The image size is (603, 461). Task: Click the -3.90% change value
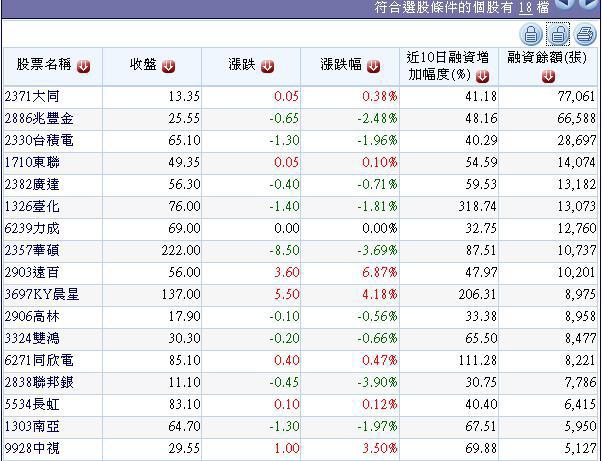(x=377, y=383)
